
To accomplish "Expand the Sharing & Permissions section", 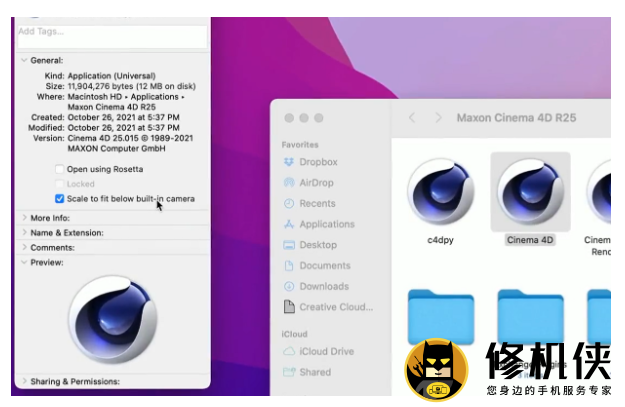I will tap(24, 381).
